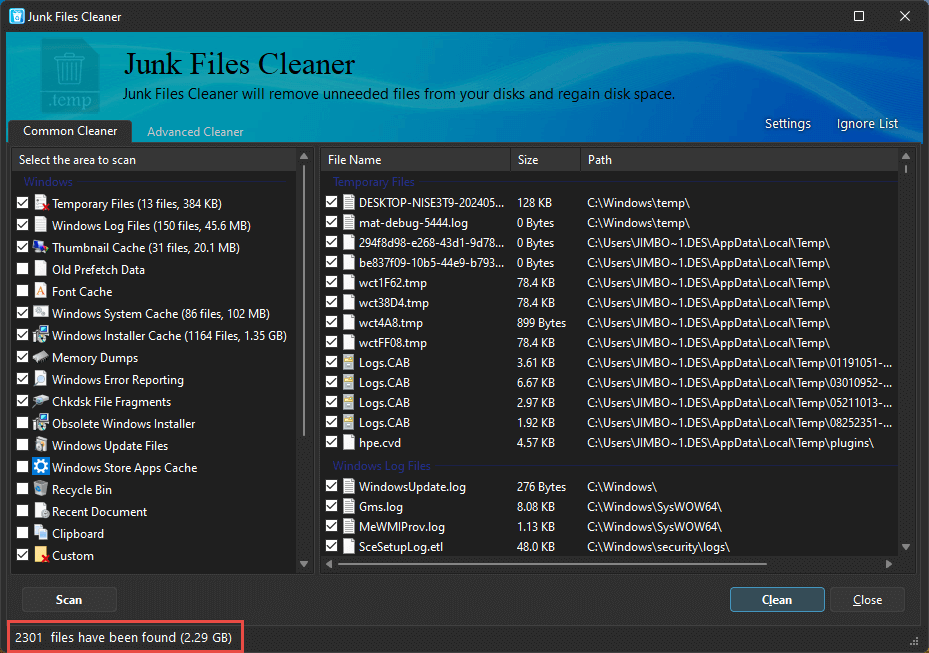Image resolution: width=929 pixels, height=653 pixels.
Task: Click the file list right scroll arrow
Action: [889, 564]
